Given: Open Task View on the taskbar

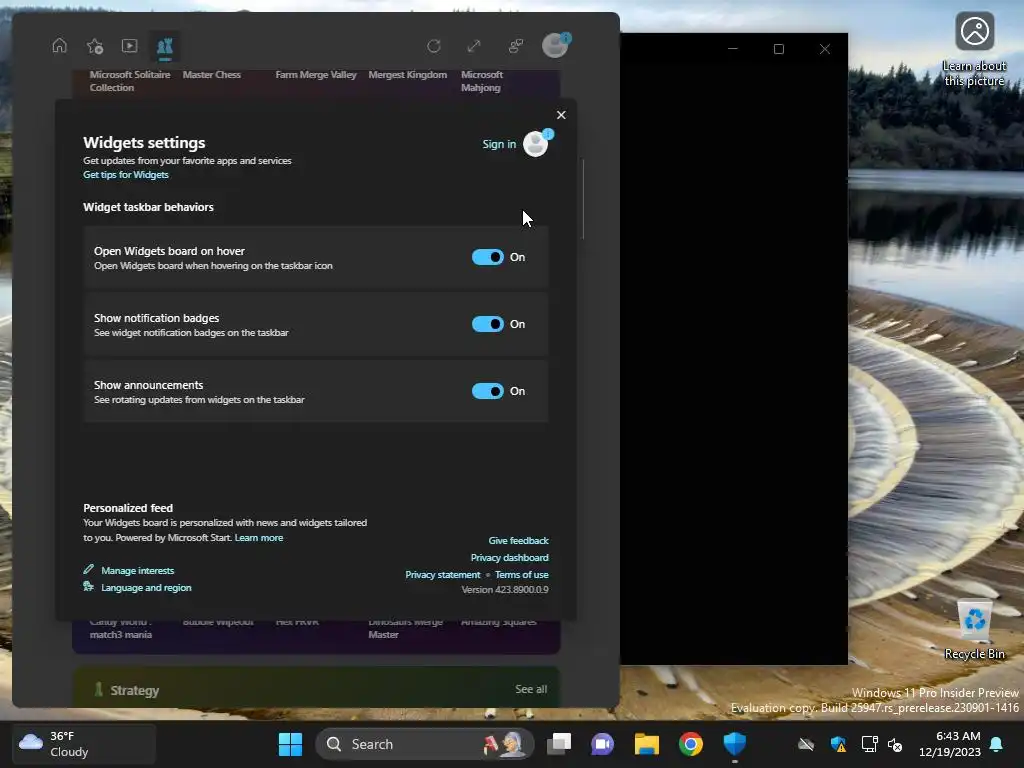Looking at the screenshot, I should pyautogui.click(x=559, y=744).
